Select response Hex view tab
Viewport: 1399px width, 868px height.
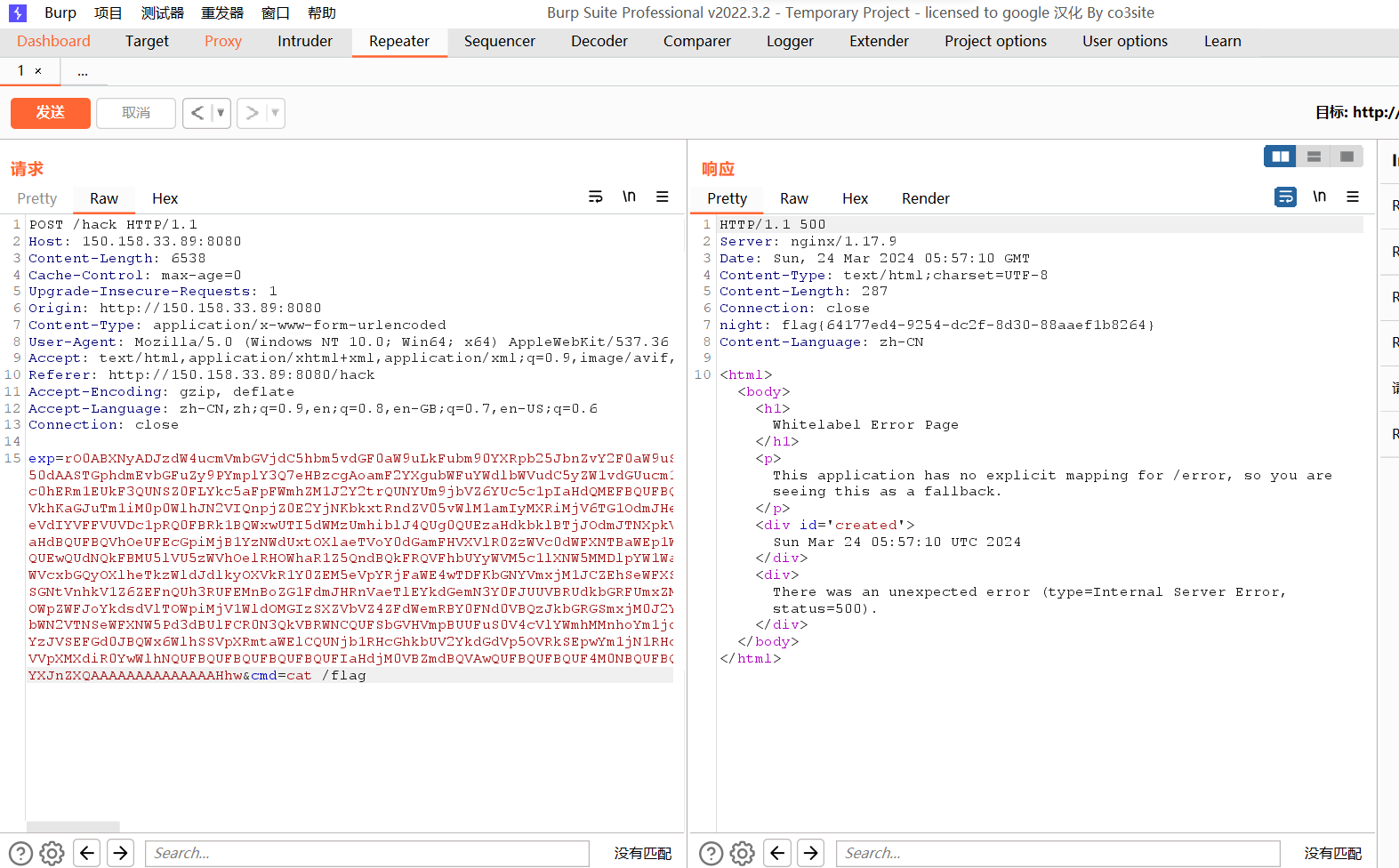click(856, 198)
